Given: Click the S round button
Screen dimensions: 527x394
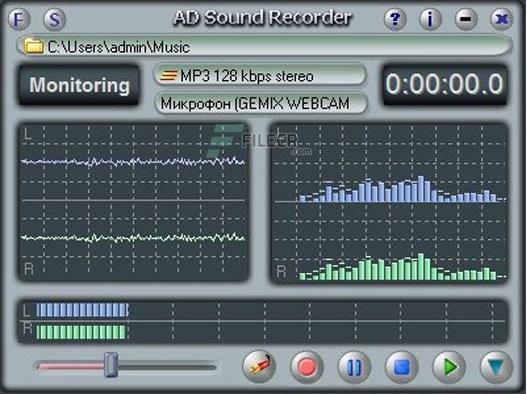Looking at the screenshot, I should pos(54,19).
